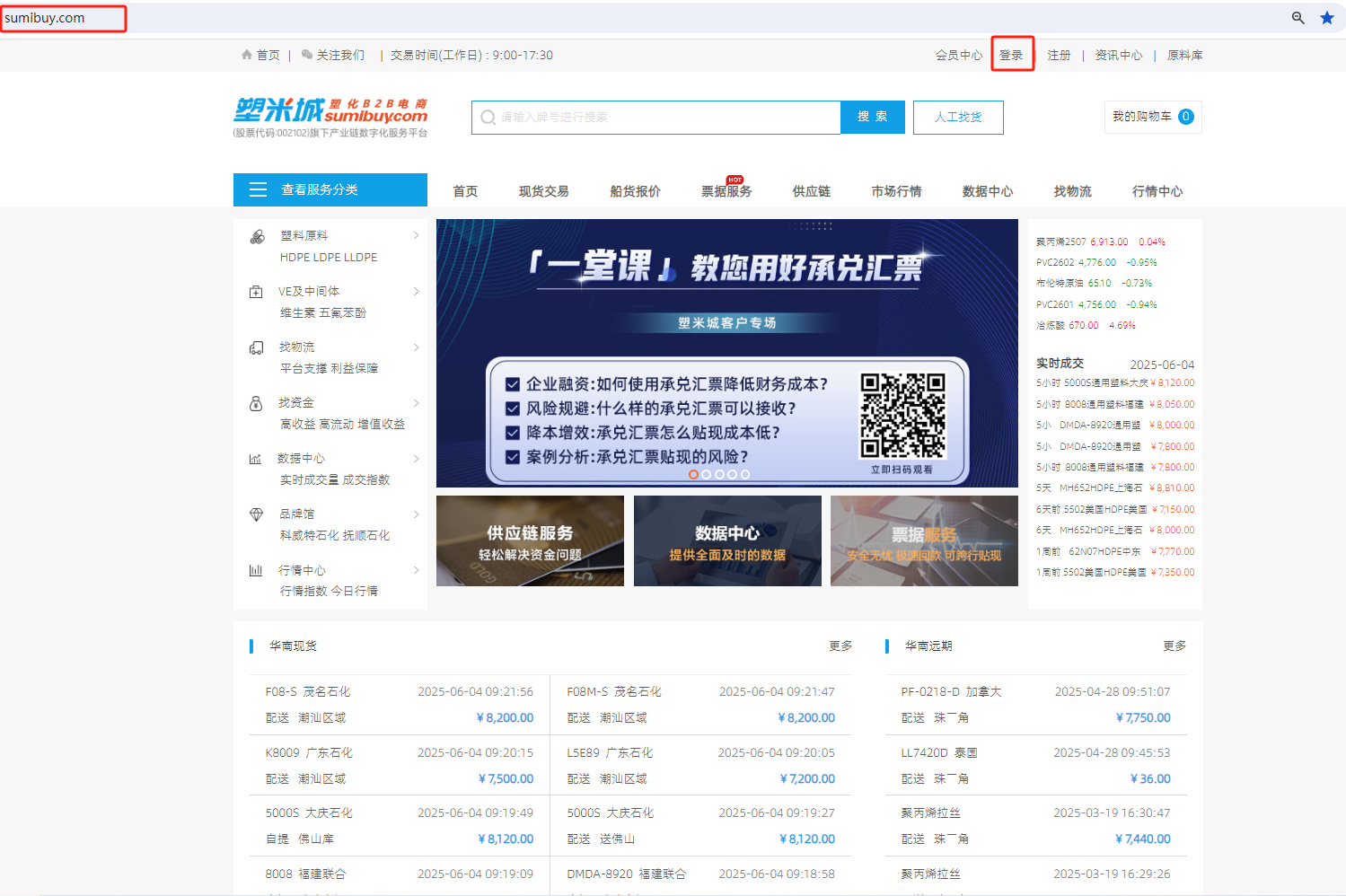
Task: Click the 找资金 money bag icon
Action: click(256, 403)
